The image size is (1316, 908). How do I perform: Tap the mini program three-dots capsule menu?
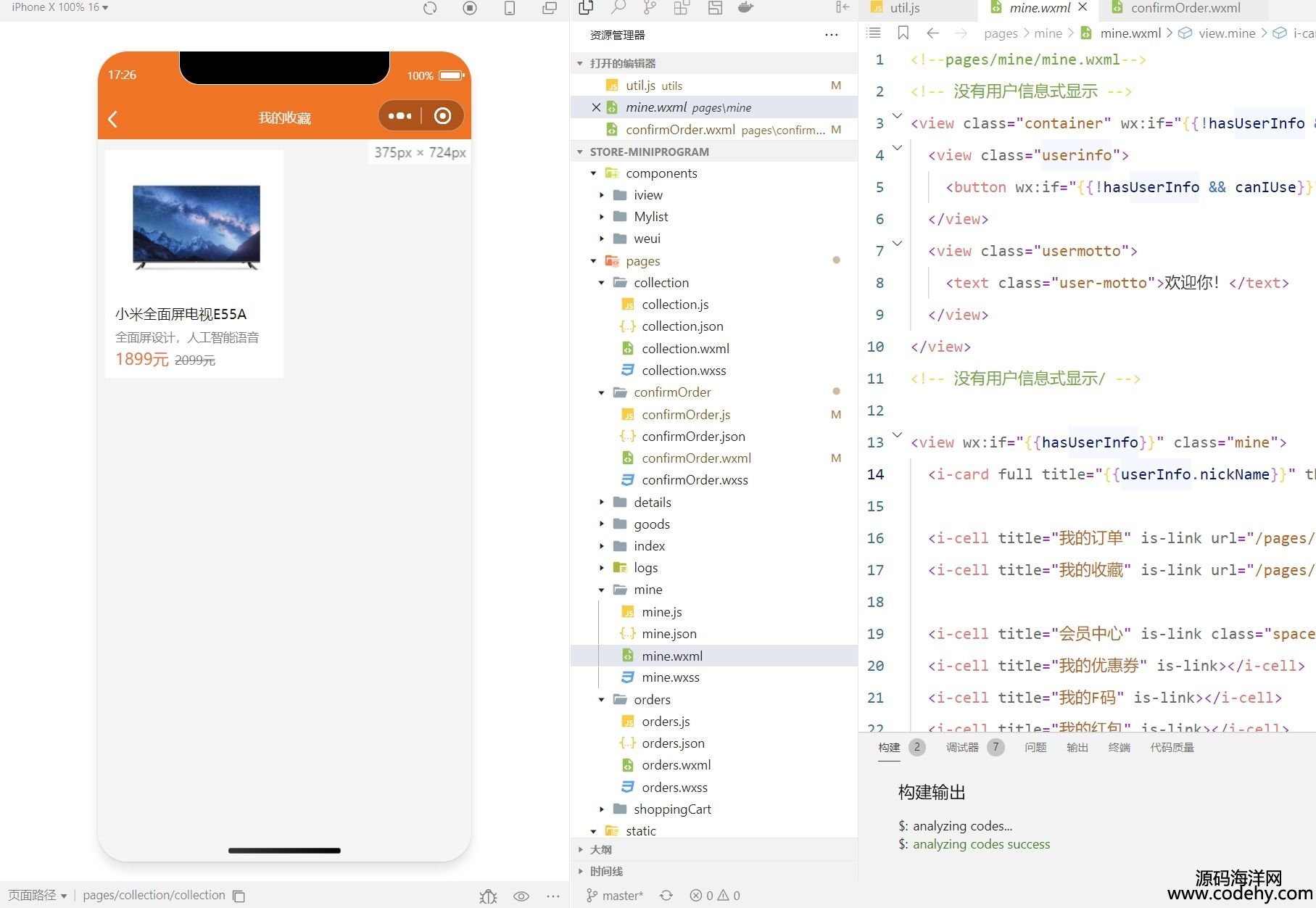(x=400, y=115)
